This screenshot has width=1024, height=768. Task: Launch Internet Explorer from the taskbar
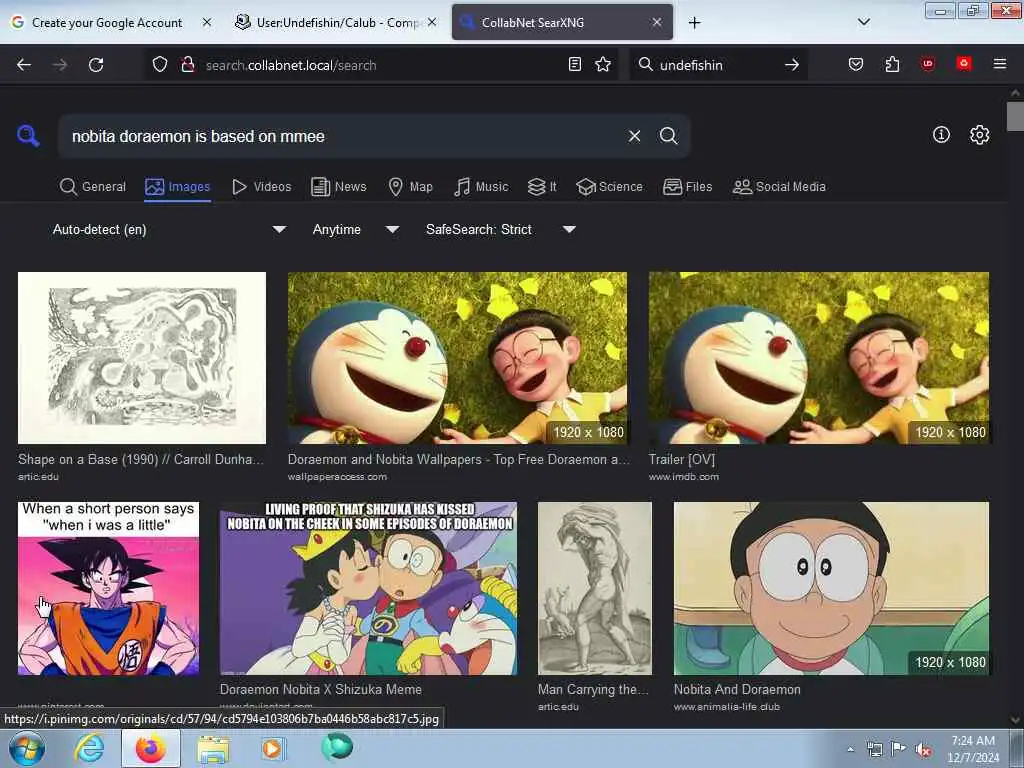tap(89, 748)
